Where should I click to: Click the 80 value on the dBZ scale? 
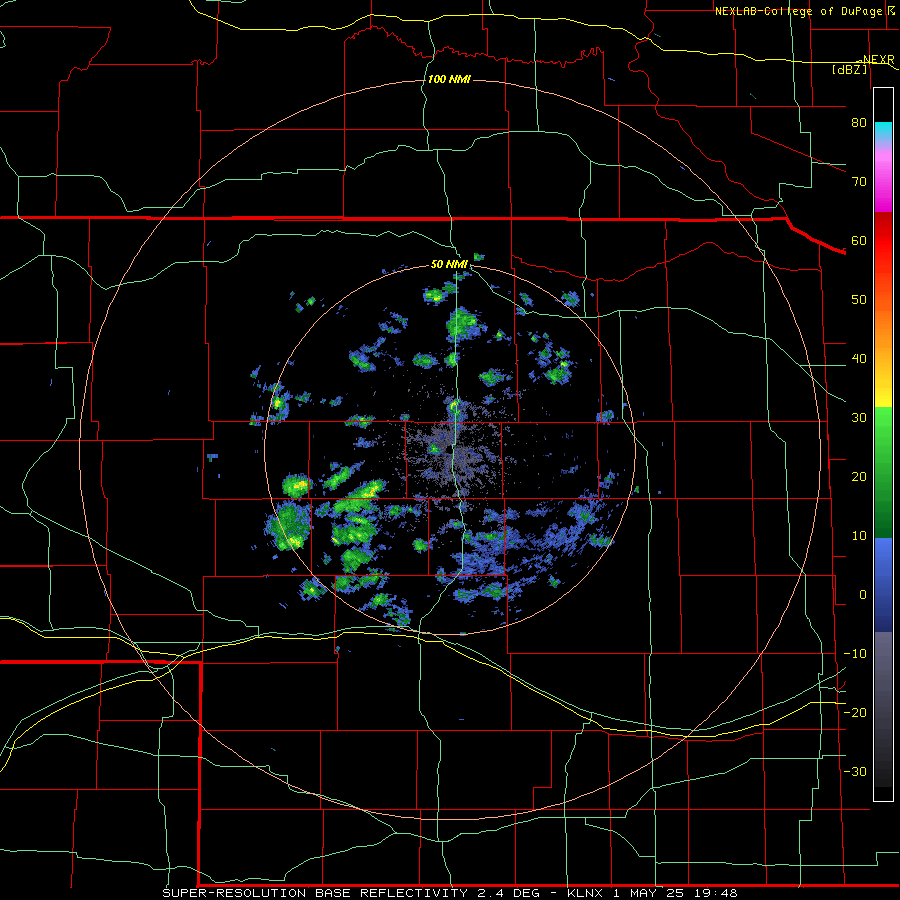pyautogui.click(x=859, y=122)
